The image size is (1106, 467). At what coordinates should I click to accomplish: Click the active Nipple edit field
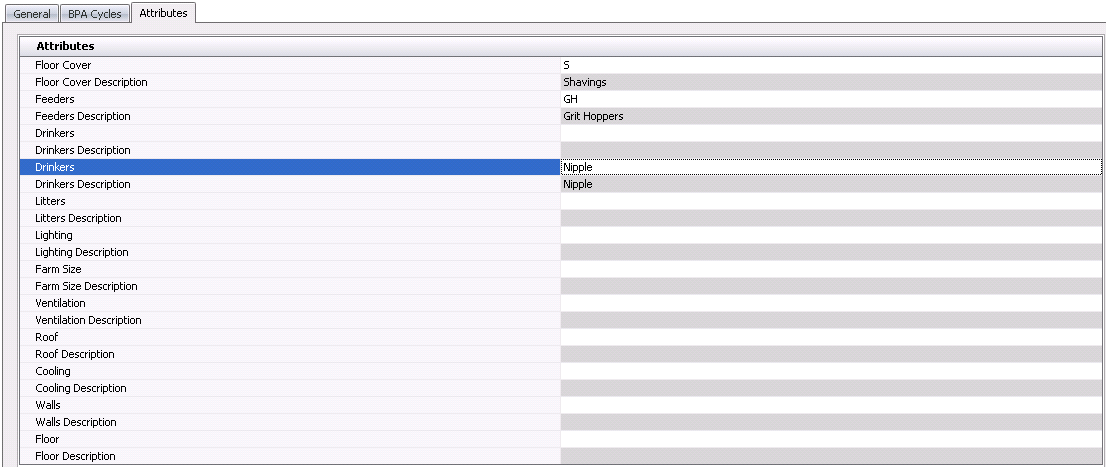point(830,167)
